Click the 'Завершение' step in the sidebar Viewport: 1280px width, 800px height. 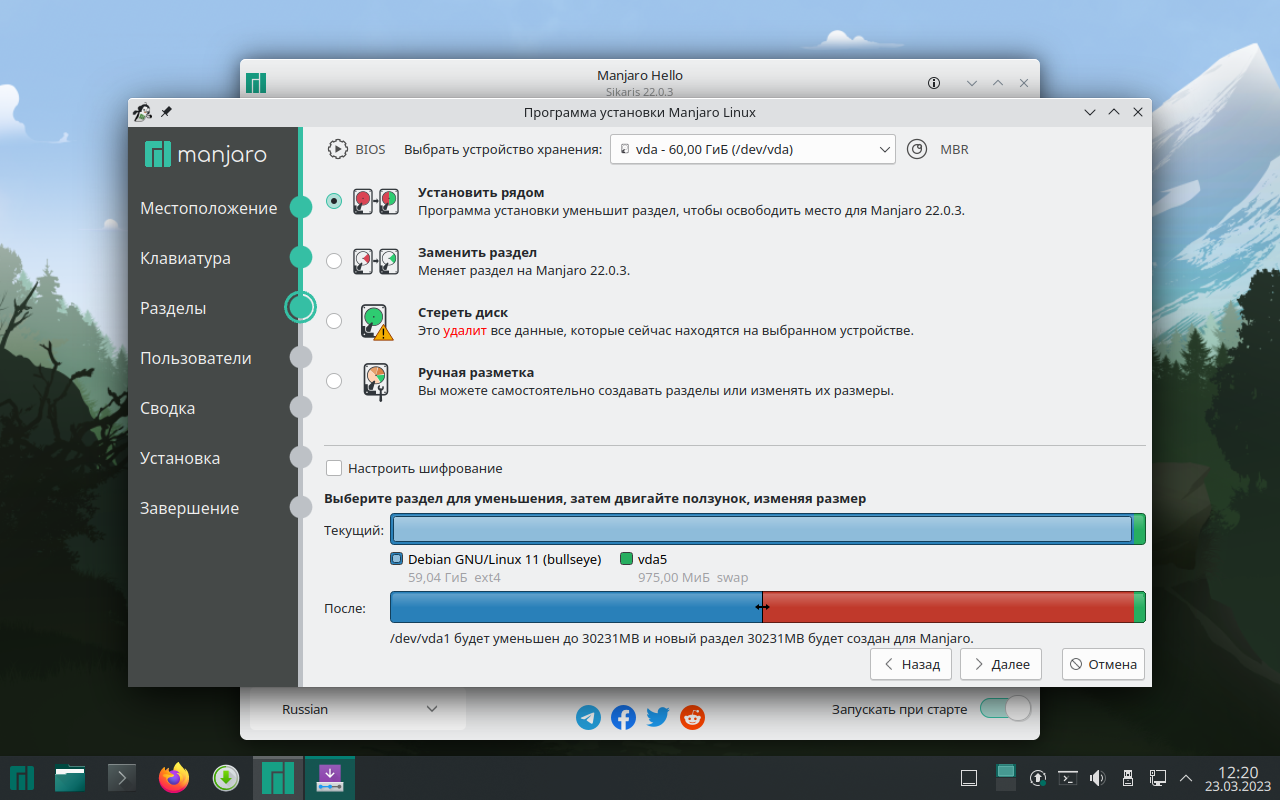point(190,508)
